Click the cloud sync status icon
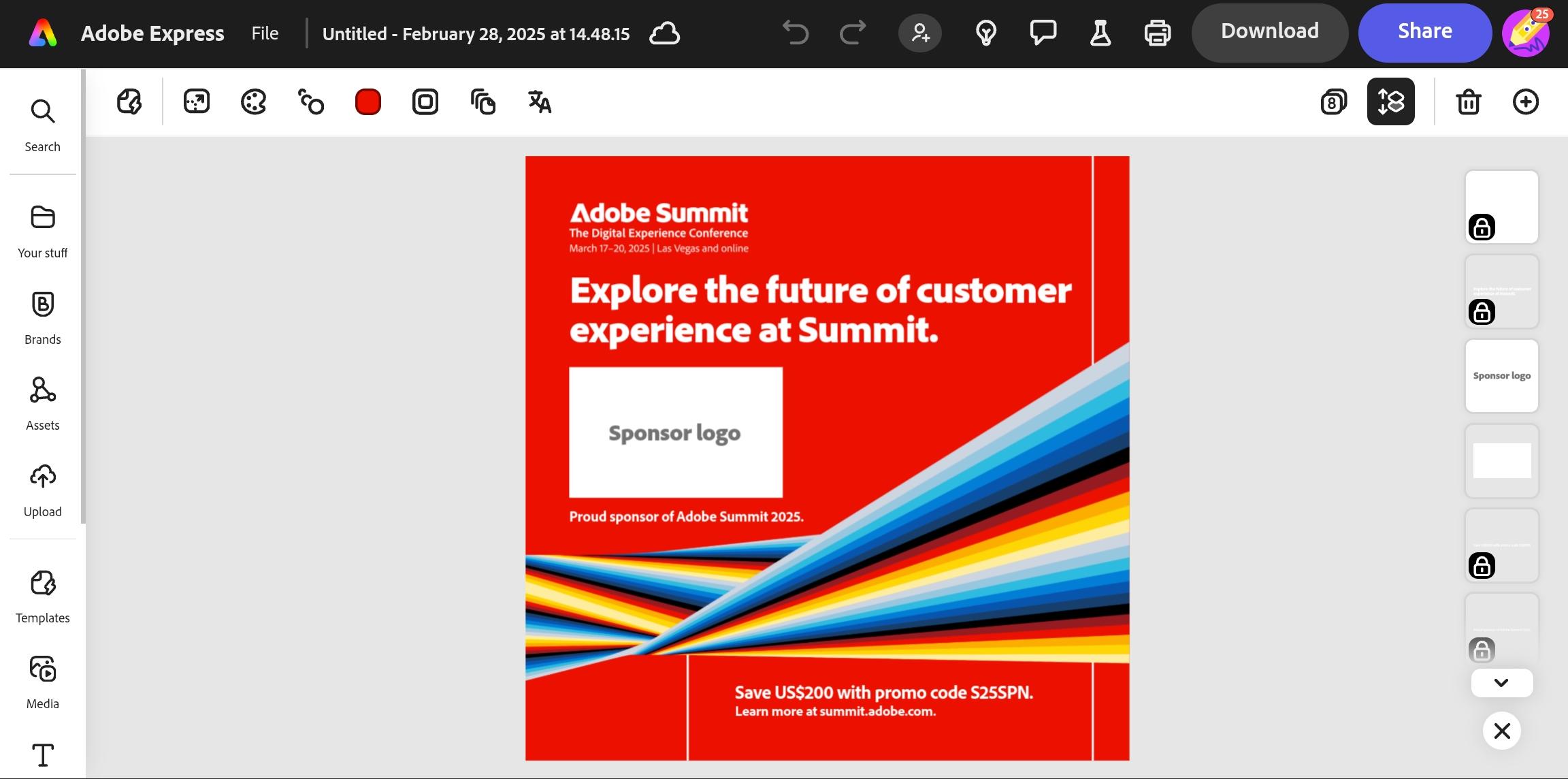Screen dimensions: 1568x779 [x=664, y=33]
